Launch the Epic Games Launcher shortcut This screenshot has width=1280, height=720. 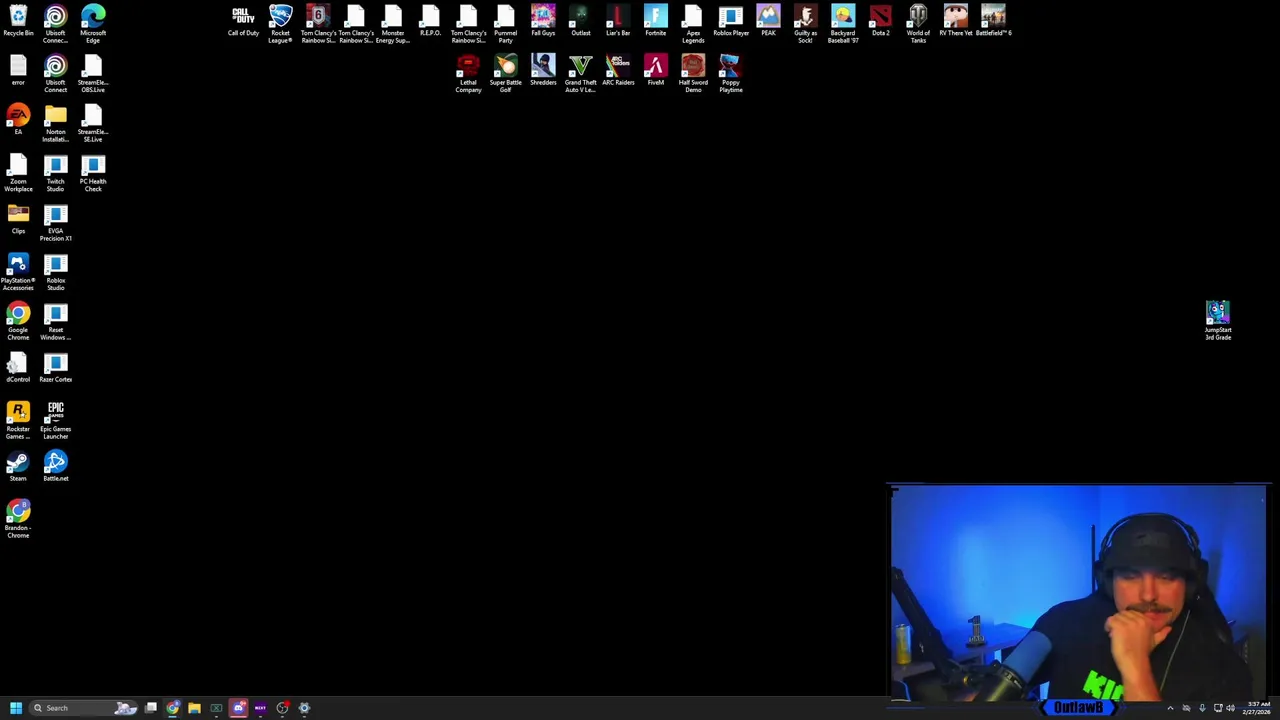(x=55, y=421)
